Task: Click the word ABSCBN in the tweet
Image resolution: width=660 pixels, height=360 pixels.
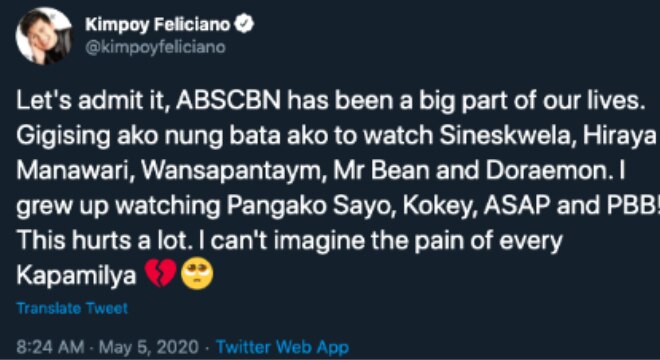Action: 229,102
